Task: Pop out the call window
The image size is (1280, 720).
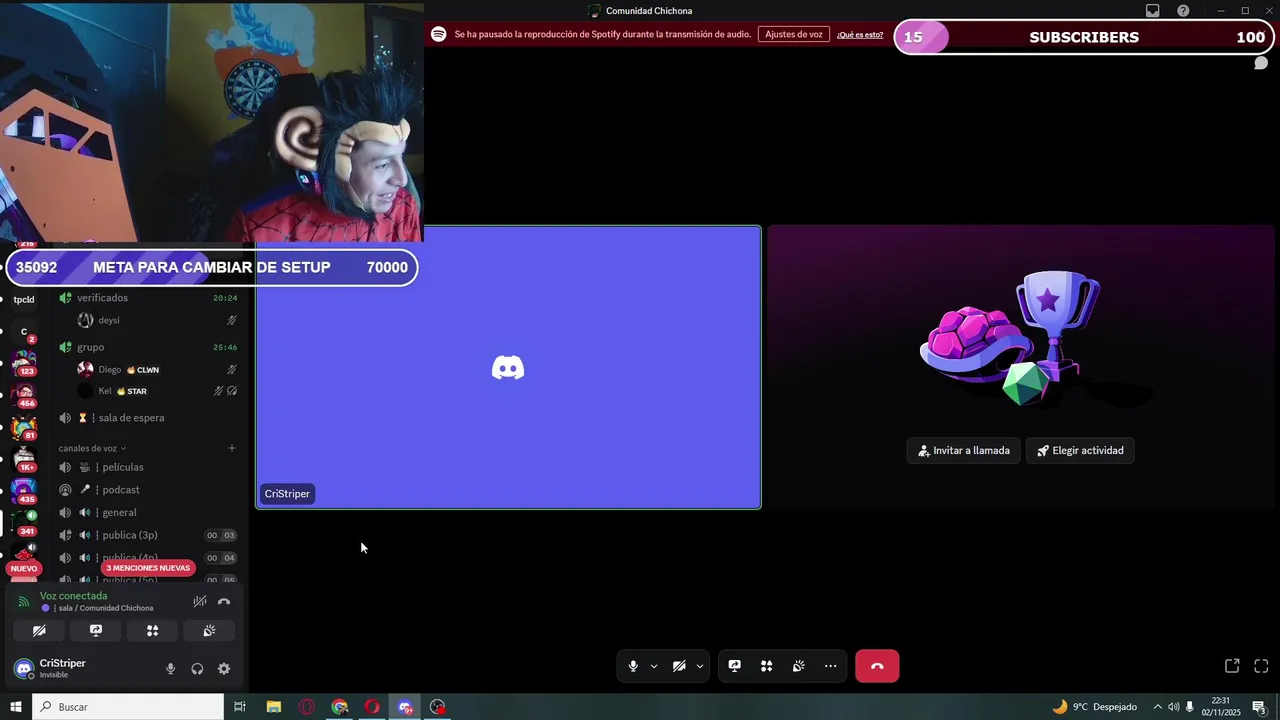Action: [x=1232, y=666]
